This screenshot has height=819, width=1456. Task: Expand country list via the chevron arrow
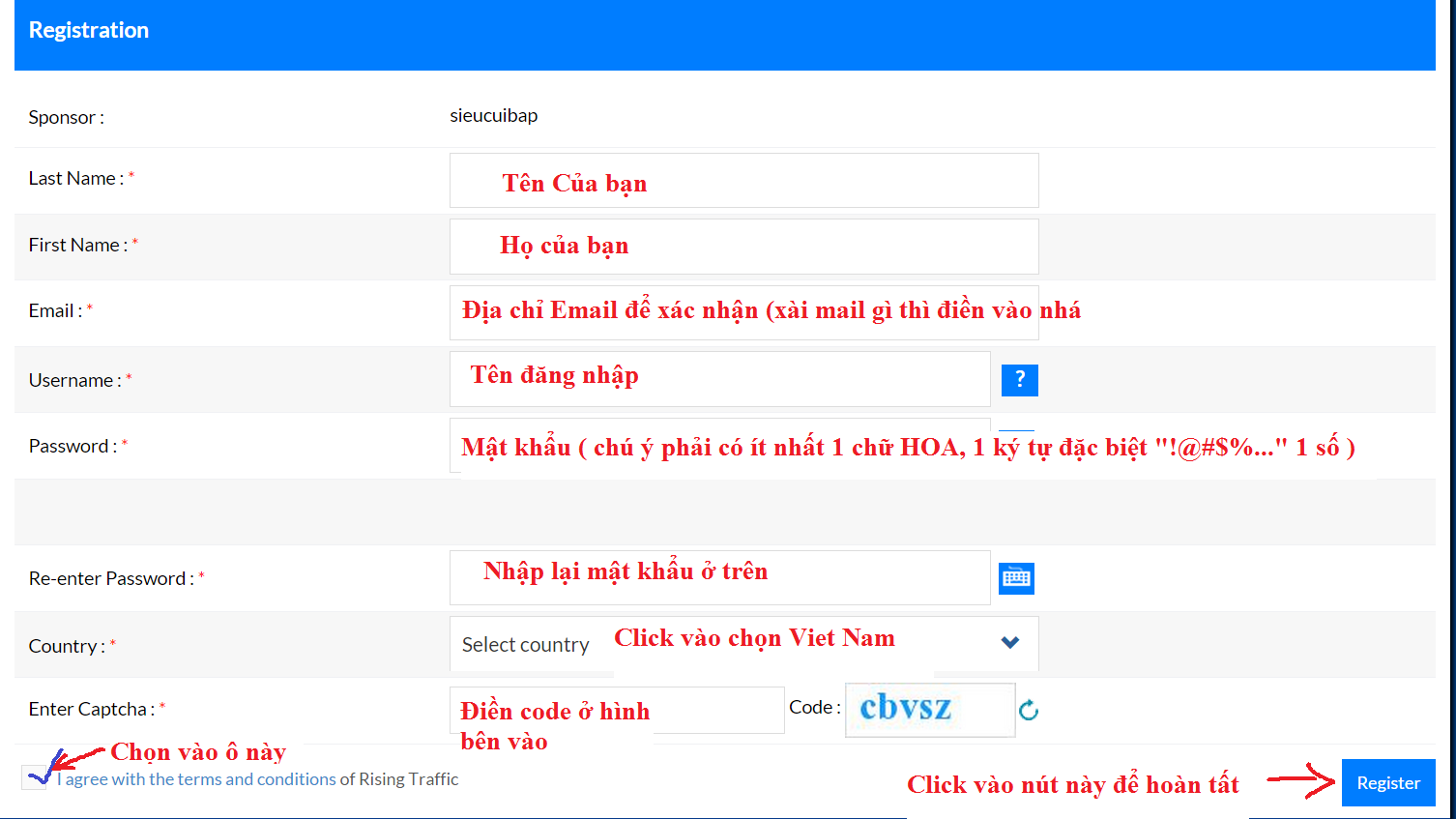[1010, 643]
